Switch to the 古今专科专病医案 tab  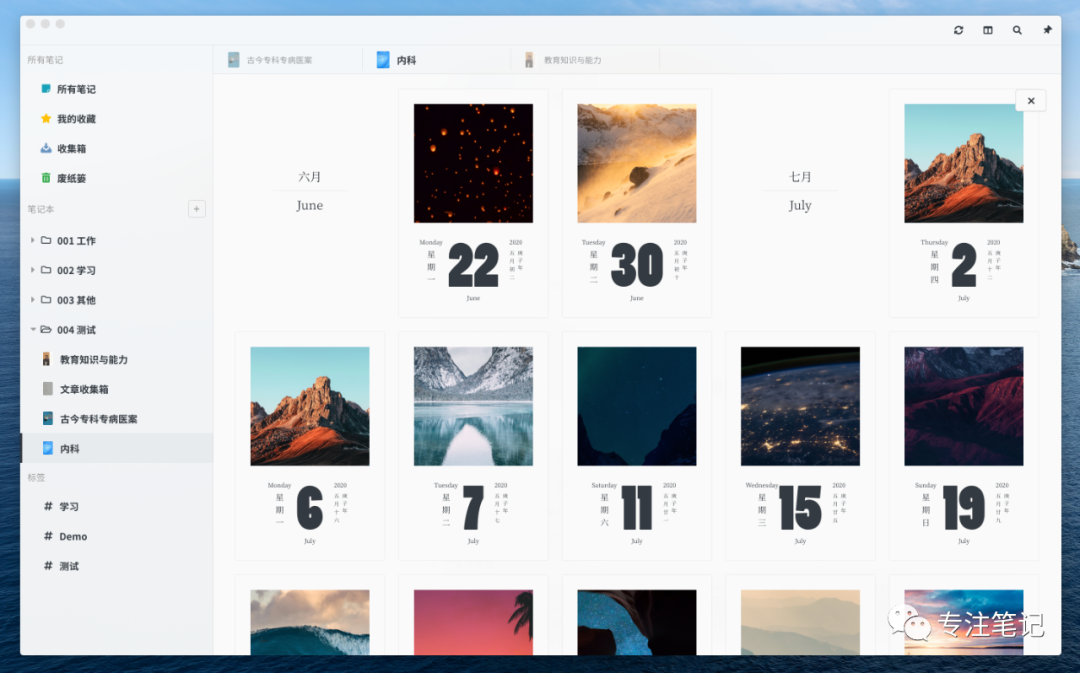(x=287, y=60)
